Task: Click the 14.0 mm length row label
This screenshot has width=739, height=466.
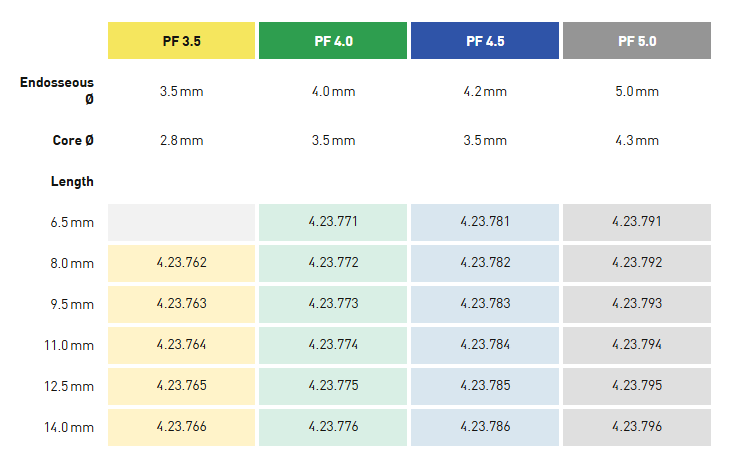Action: (69, 427)
